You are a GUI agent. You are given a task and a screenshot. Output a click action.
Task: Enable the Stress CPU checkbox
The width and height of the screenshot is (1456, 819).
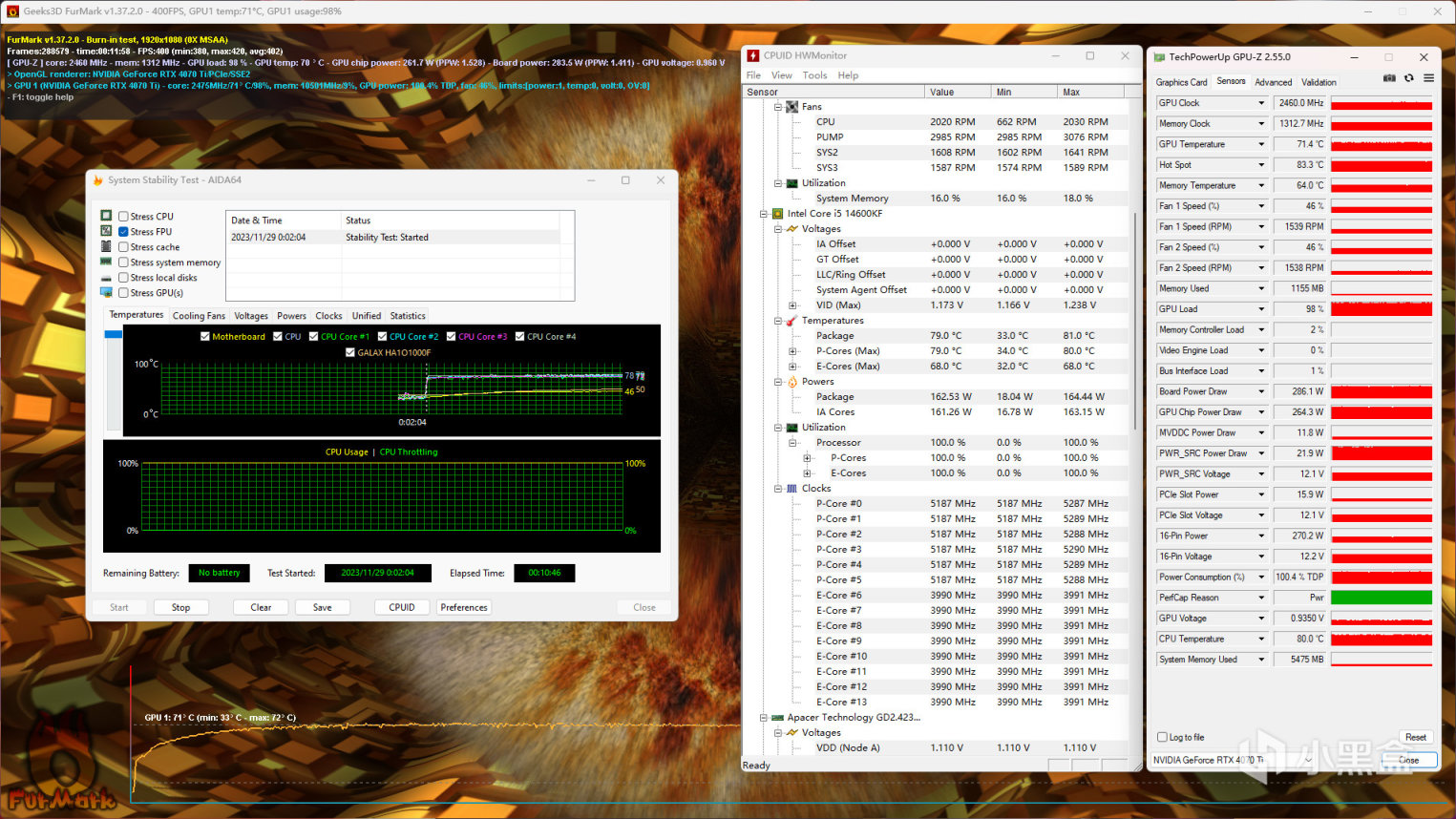point(123,217)
